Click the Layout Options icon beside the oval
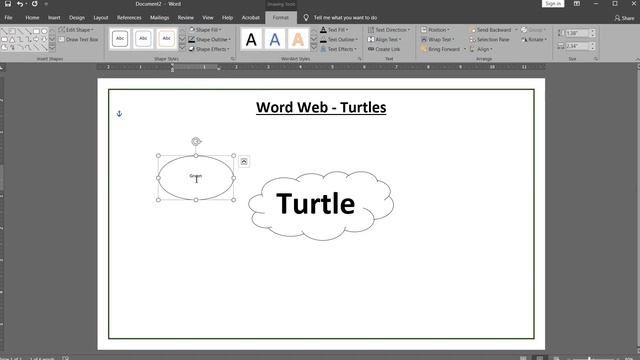This screenshot has width=640, height=360. 244,162
